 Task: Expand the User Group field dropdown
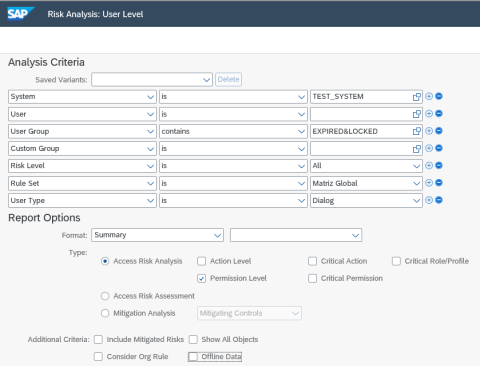point(150,132)
